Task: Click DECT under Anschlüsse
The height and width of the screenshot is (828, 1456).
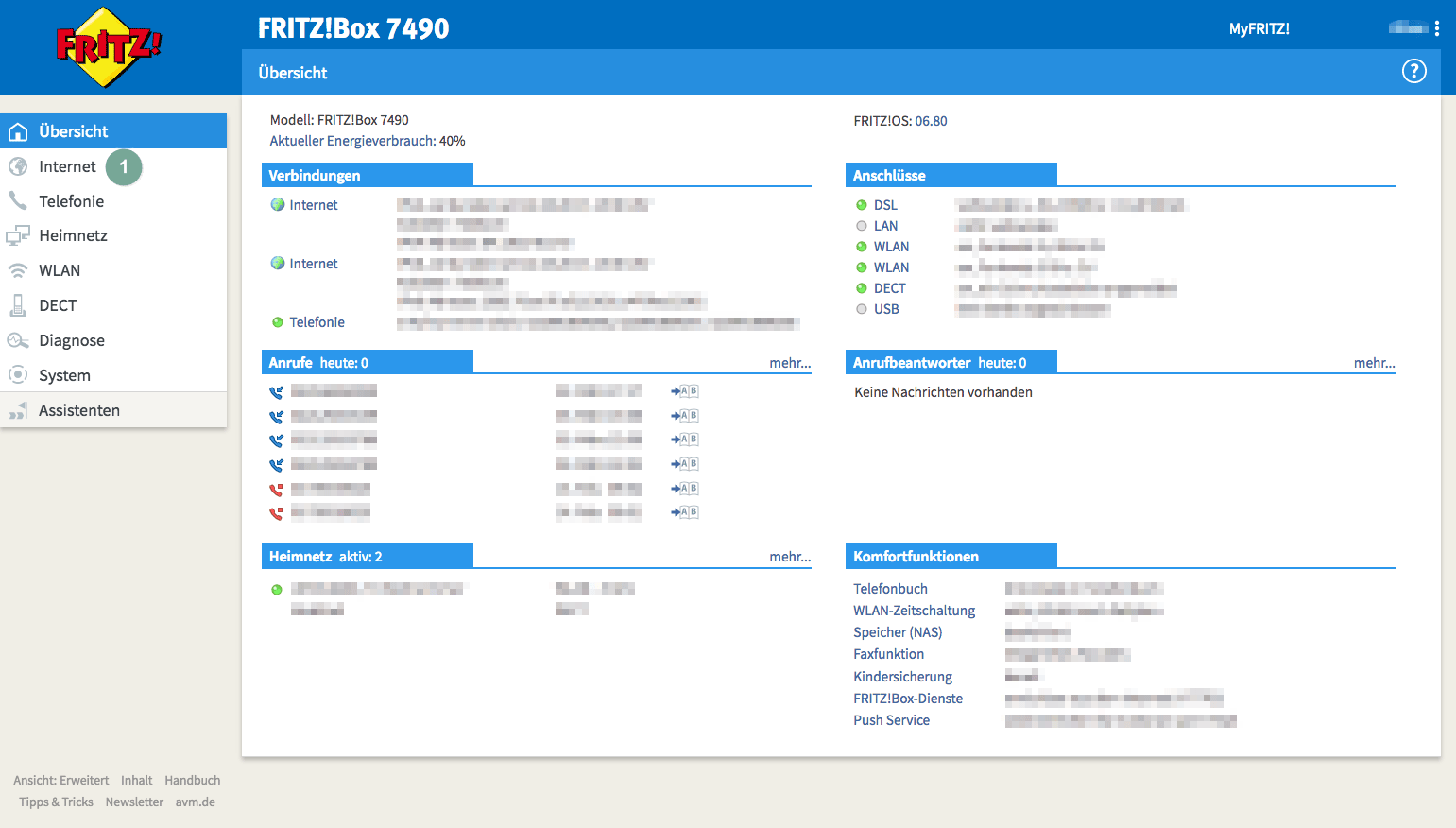Action: [889, 288]
